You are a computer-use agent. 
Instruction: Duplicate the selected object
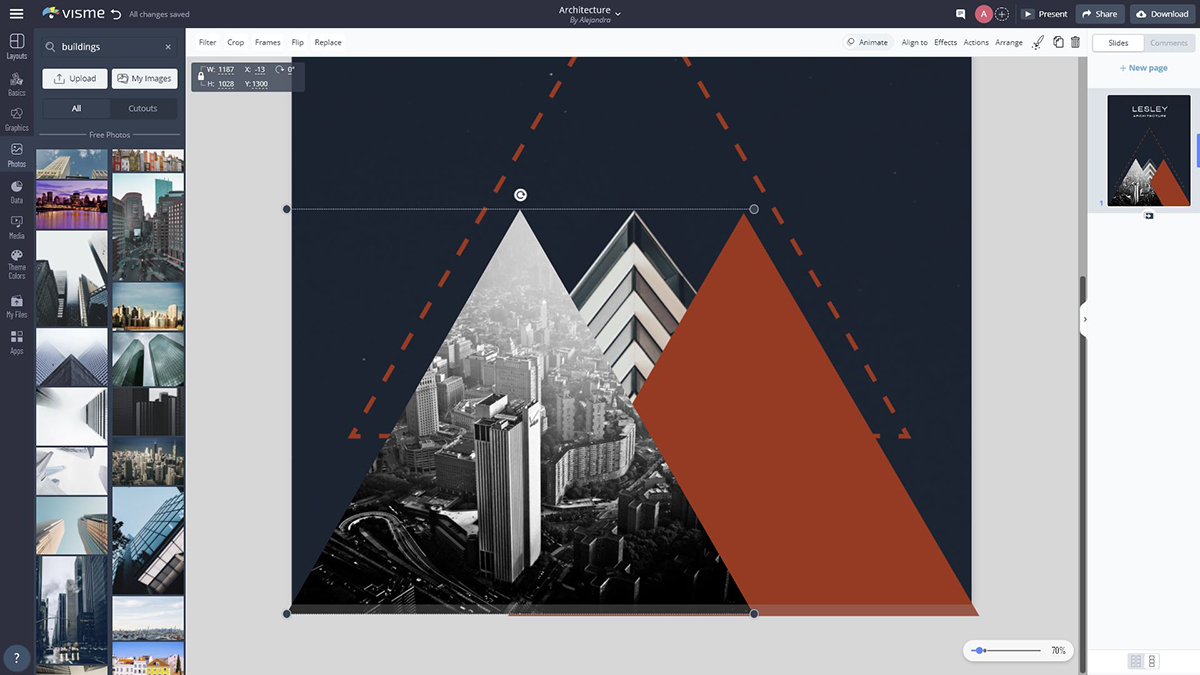(x=1058, y=42)
